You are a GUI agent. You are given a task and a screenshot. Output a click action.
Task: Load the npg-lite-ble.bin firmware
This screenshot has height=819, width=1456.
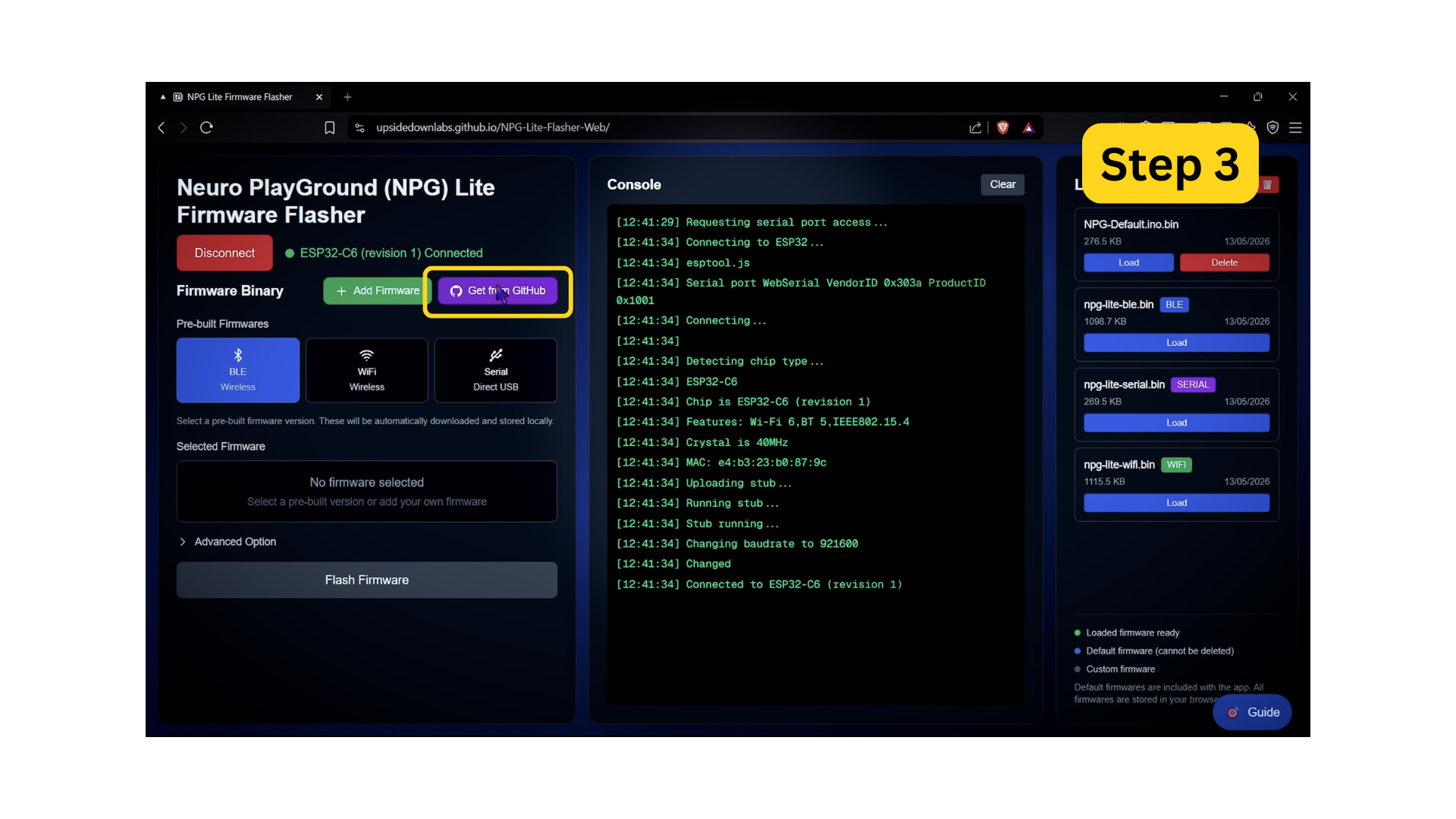tap(1176, 343)
